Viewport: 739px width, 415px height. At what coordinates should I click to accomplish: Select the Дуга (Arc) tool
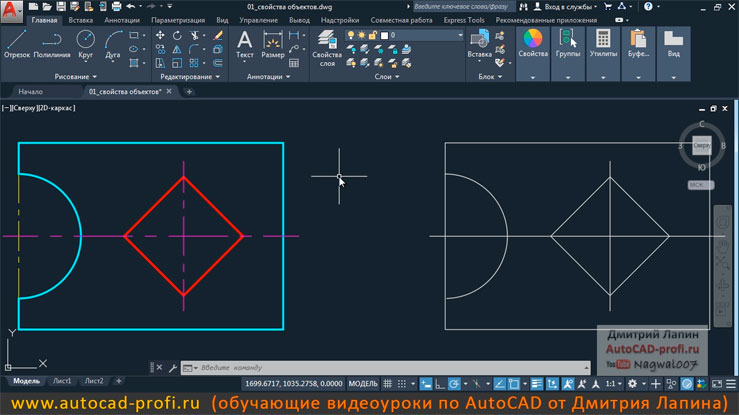113,44
